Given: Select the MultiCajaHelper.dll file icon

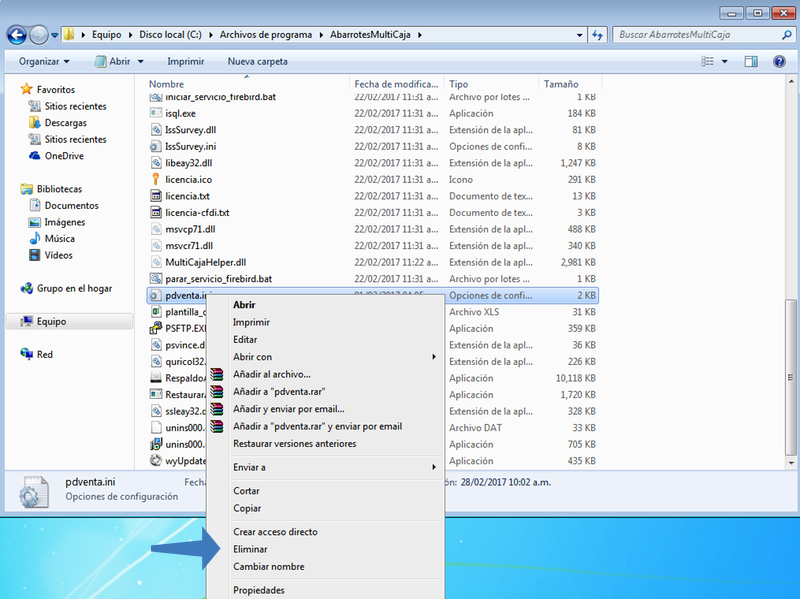Looking at the screenshot, I should coord(156,262).
